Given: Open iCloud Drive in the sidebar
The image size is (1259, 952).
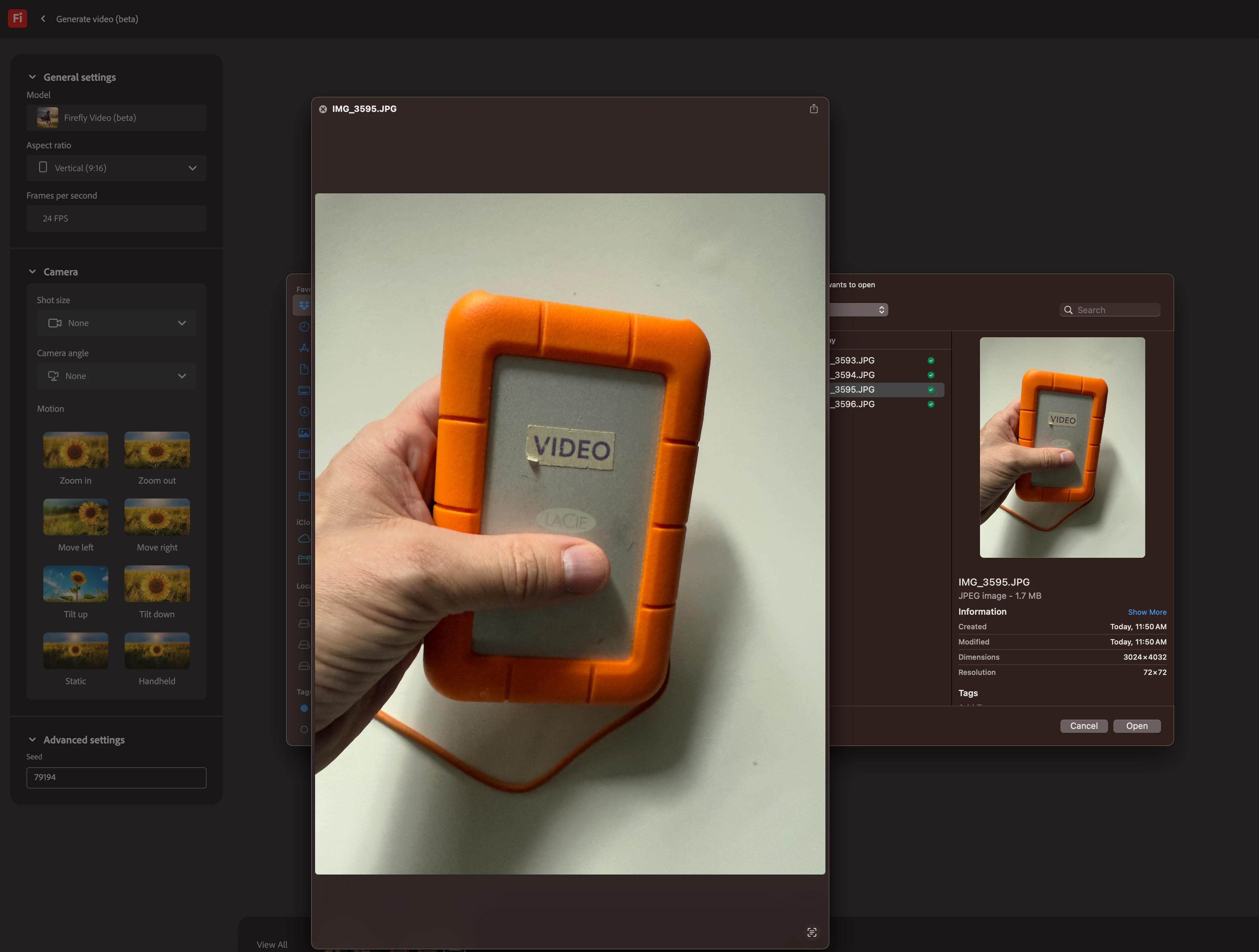Looking at the screenshot, I should pyautogui.click(x=304, y=539).
